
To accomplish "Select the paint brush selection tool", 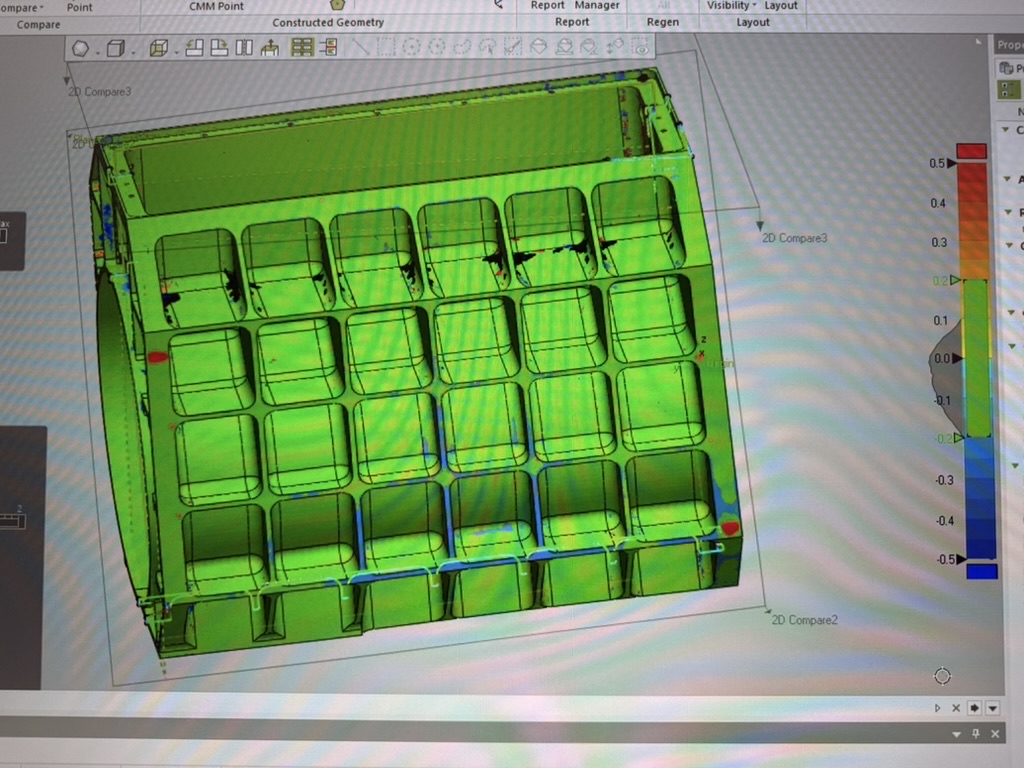I will (x=513, y=46).
